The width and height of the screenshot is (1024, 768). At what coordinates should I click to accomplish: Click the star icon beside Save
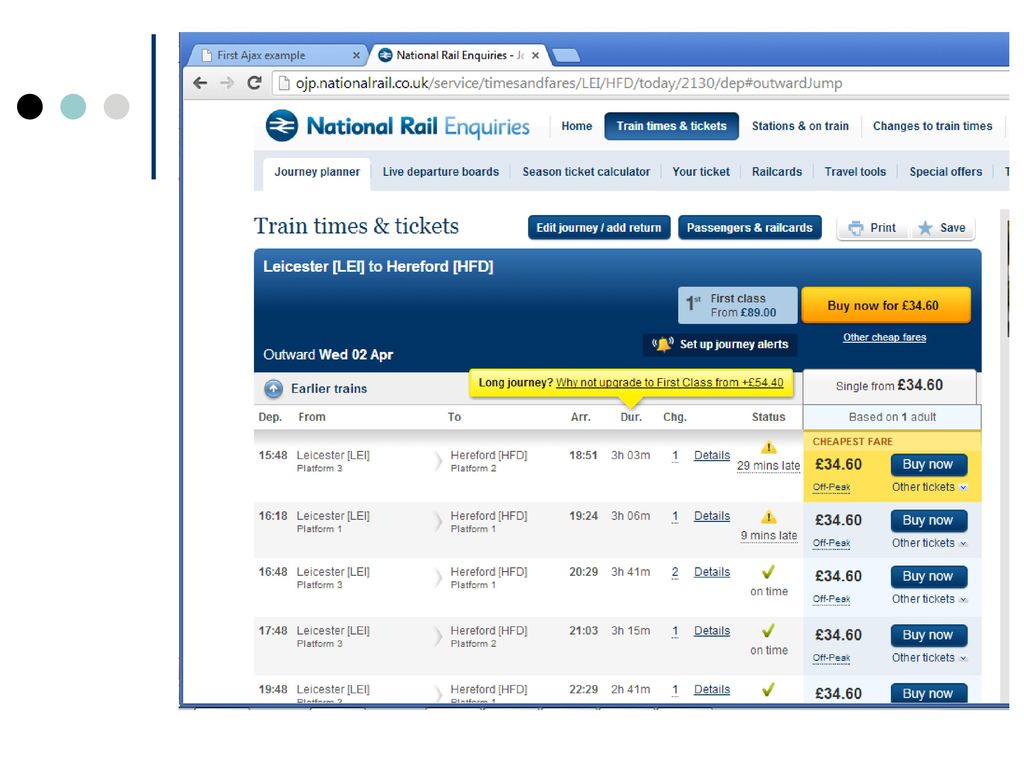pos(925,228)
